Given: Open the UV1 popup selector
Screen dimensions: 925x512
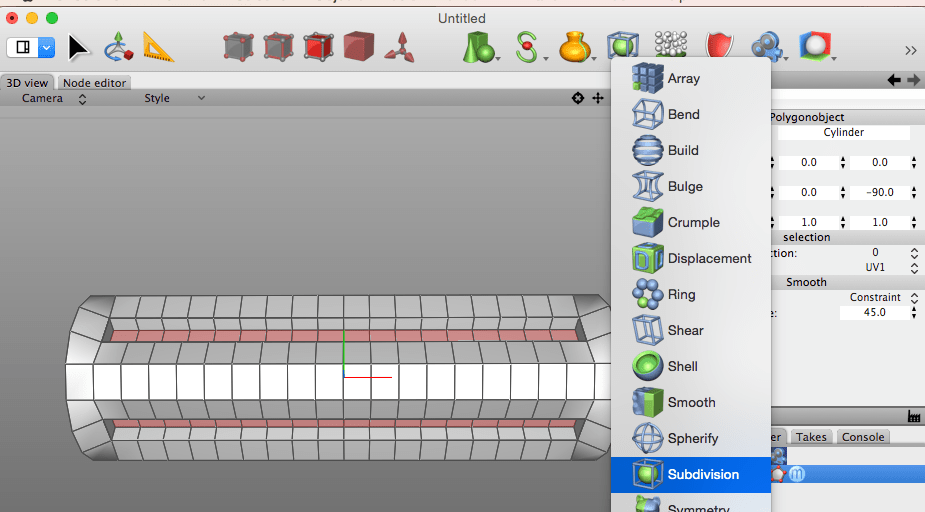Looking at the screenshot, I should 891,267.
